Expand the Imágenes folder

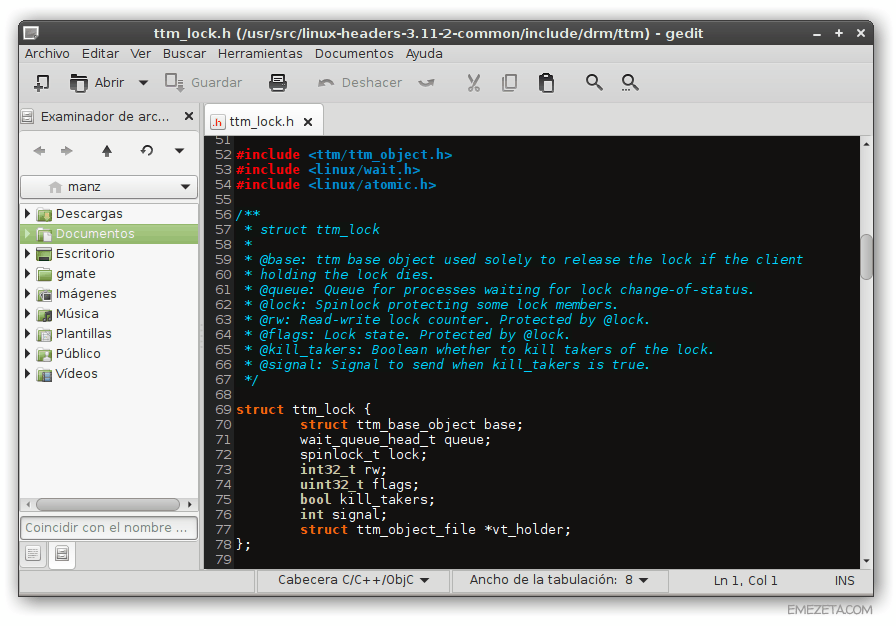pyautogui.click(x=27, y=294)
